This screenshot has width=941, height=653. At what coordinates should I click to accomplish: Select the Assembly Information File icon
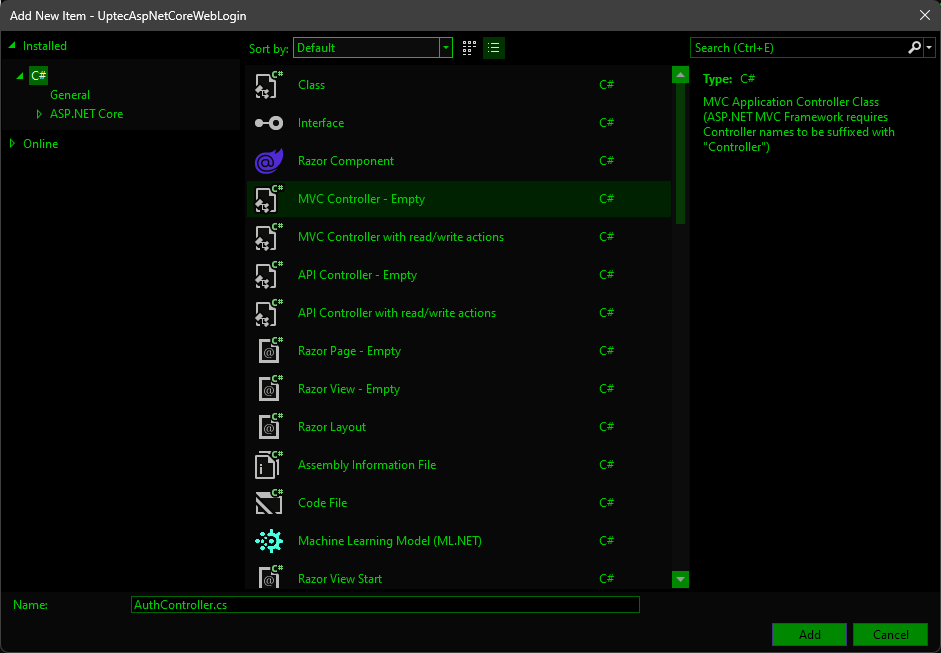[x=268, y=465]
